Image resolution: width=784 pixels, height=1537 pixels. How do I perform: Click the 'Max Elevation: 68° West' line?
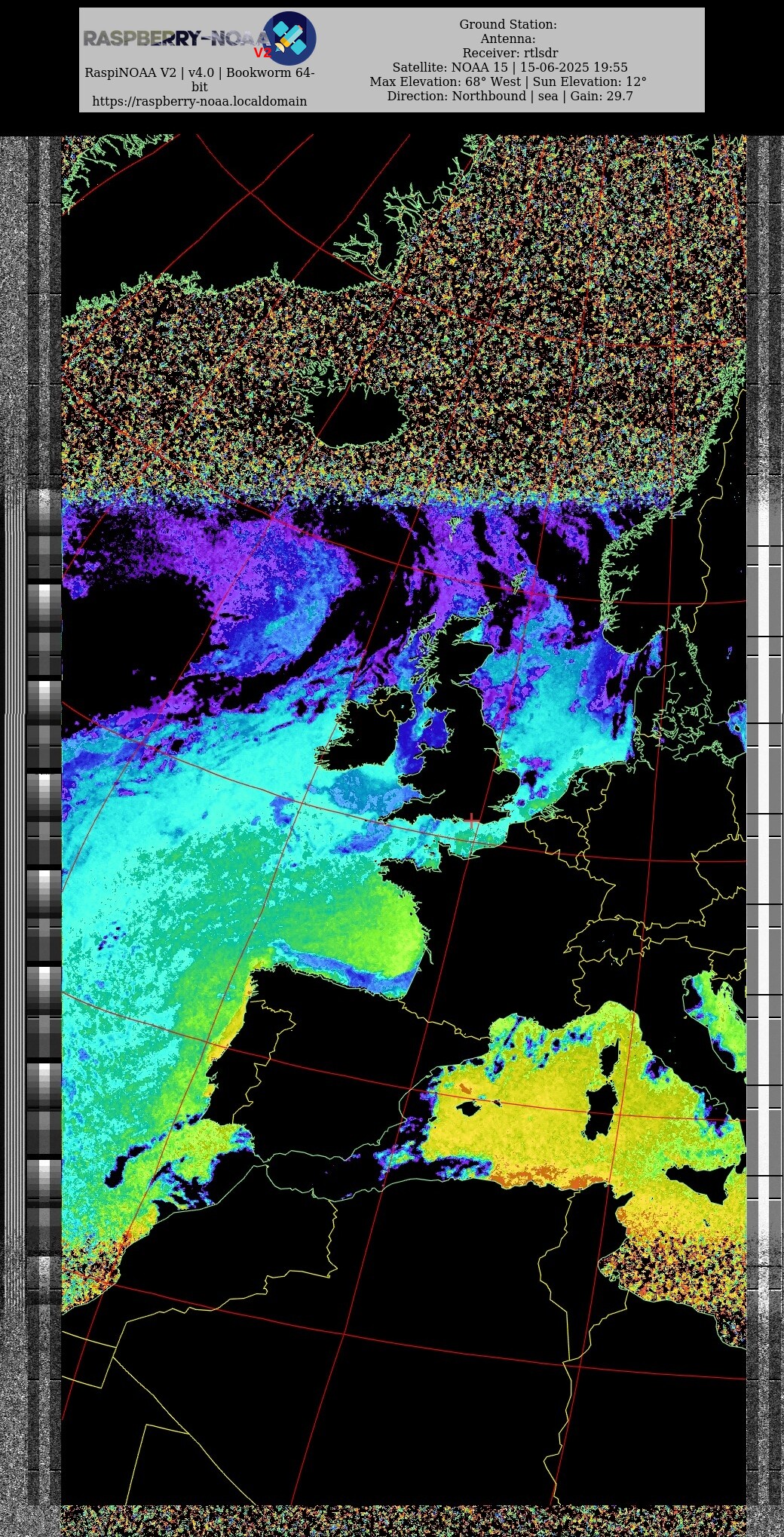(x=445, y=81)
